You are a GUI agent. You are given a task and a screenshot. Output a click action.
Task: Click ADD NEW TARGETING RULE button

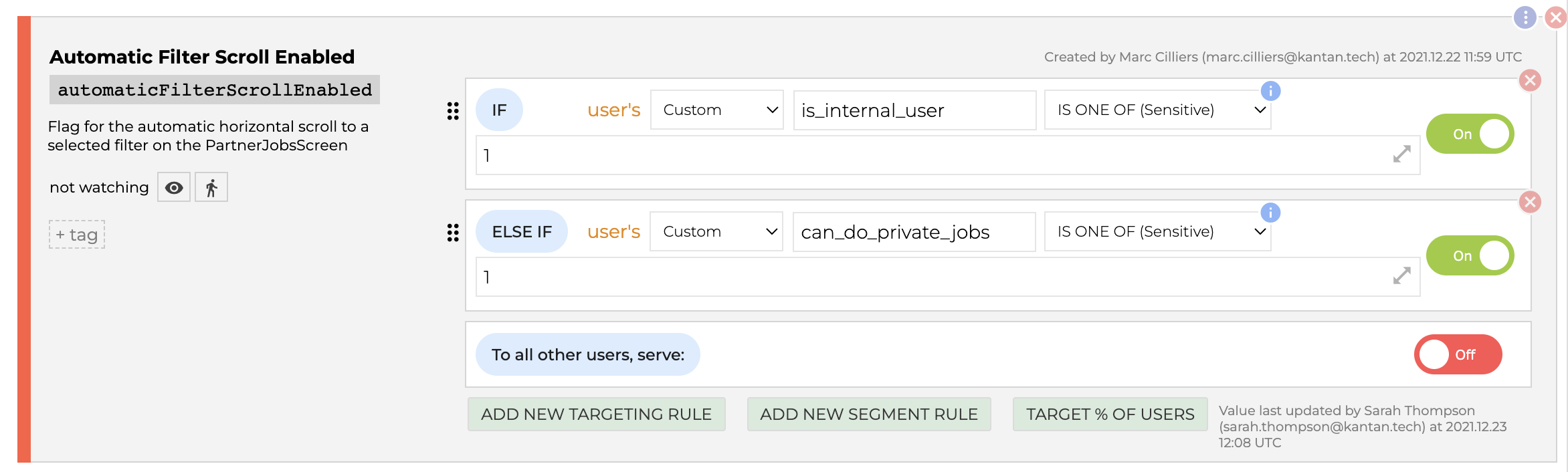click(x=596, y=415)
